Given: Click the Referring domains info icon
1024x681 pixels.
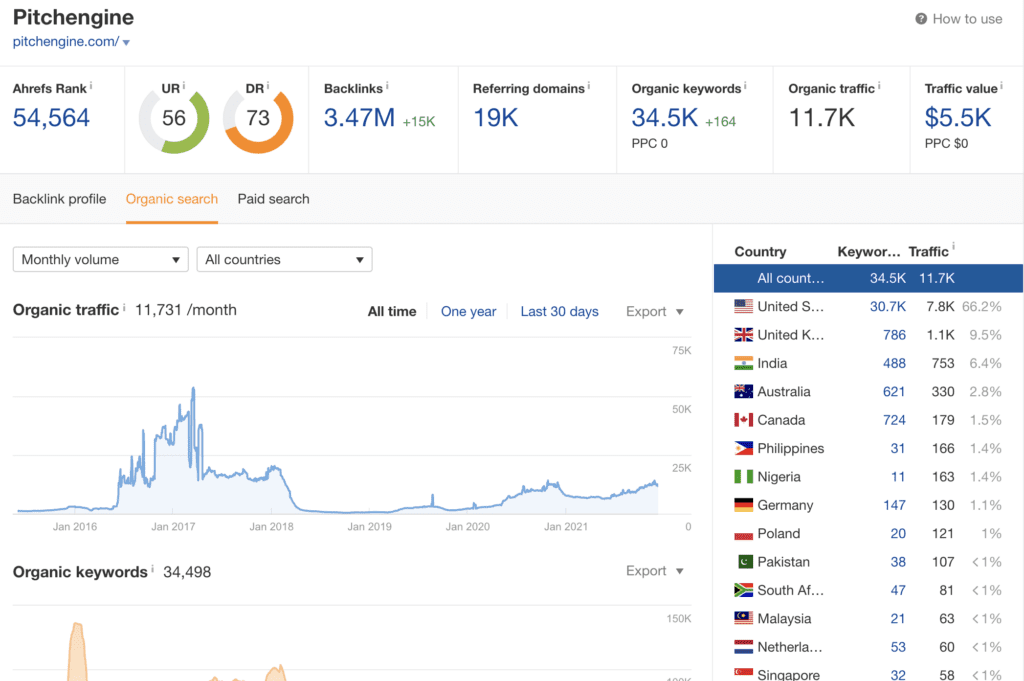Looking at the screenshot, I should coord(588,86).
